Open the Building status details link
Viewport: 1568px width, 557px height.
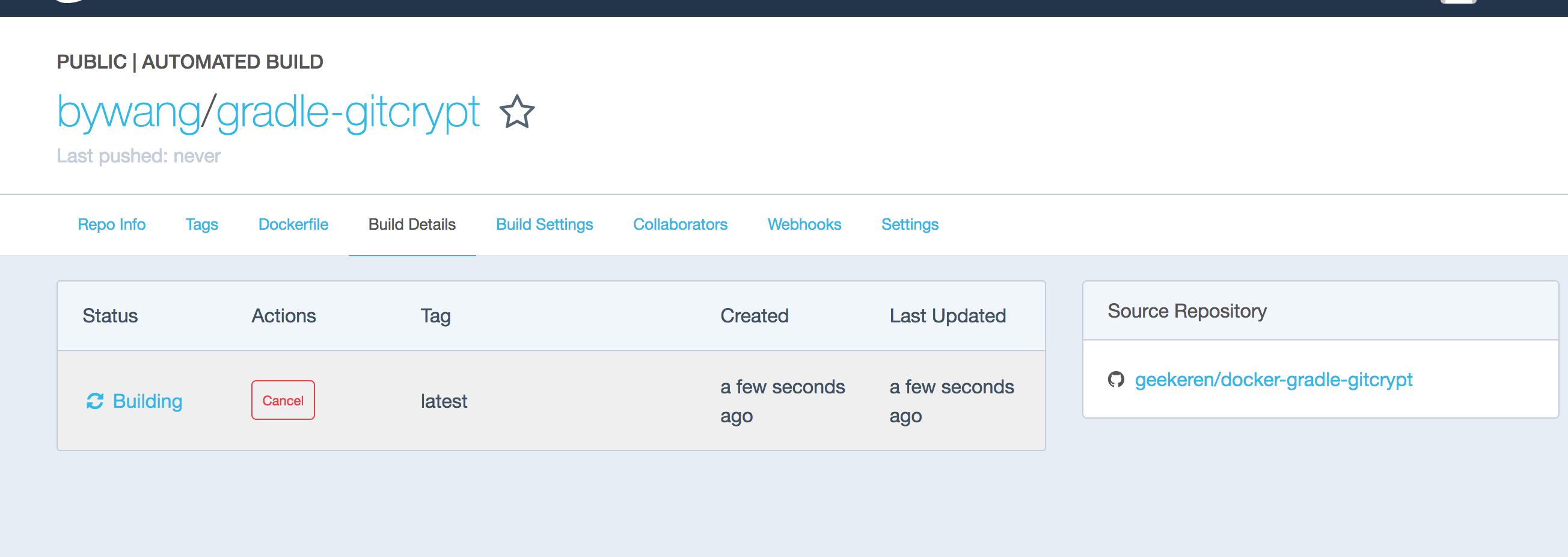tap(147, 401)
